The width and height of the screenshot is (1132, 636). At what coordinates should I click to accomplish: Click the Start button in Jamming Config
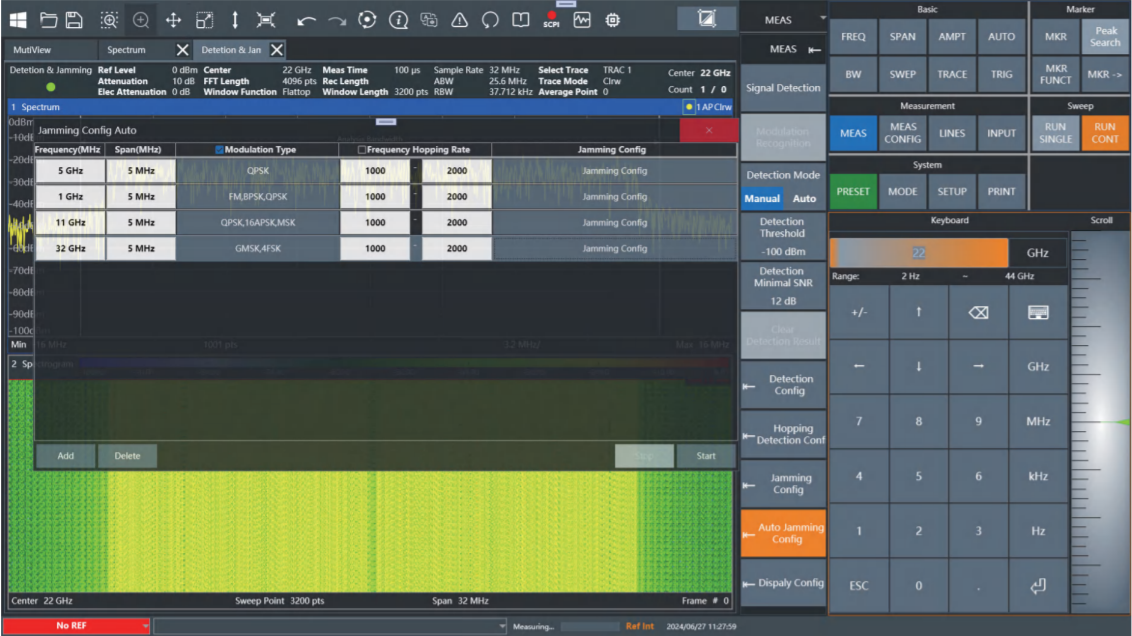[x=706, y=456]
